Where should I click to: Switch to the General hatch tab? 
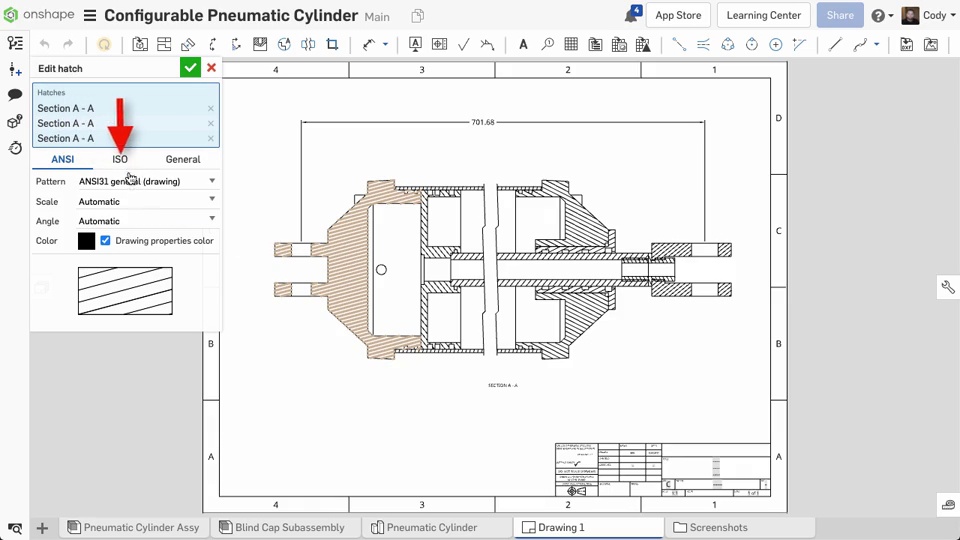(x=183, y=159)
